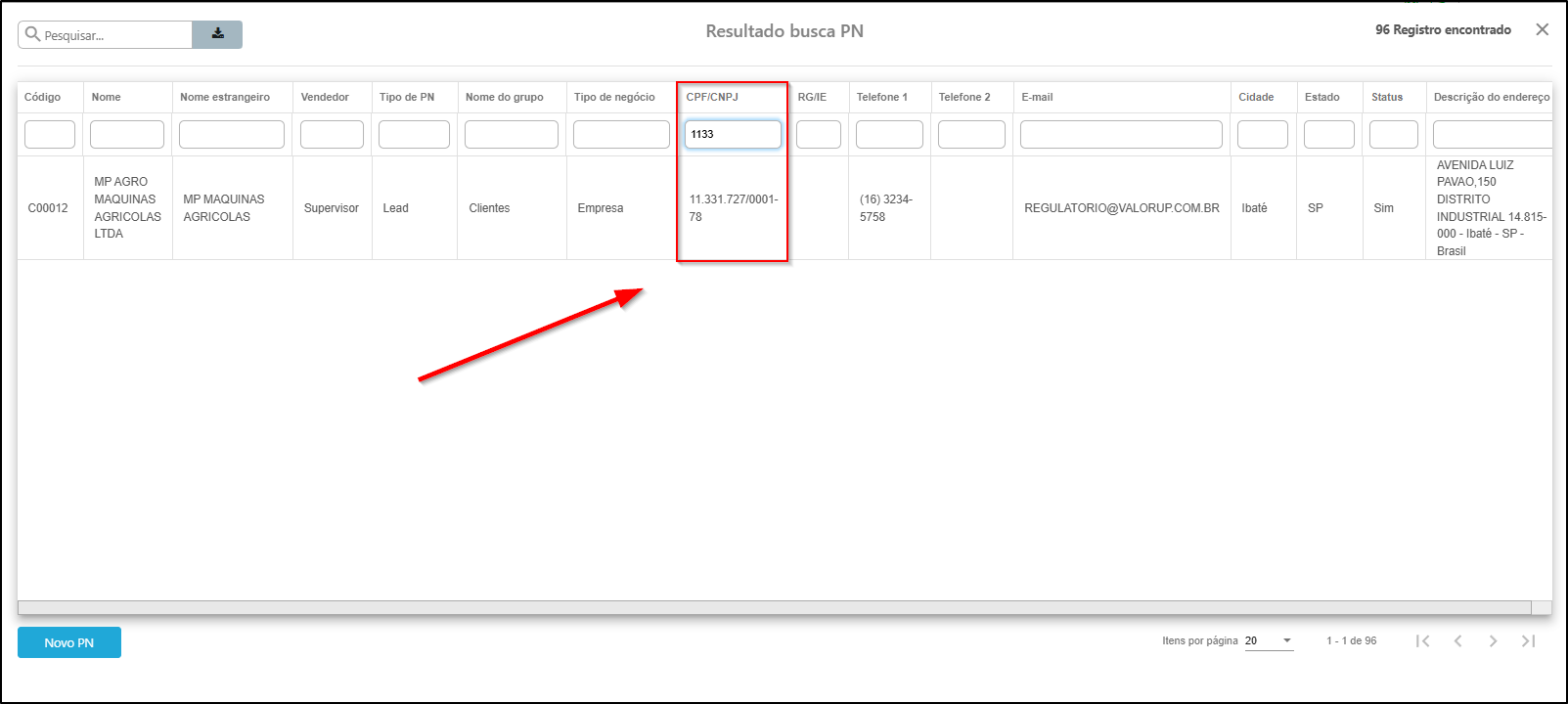Jump to the last results page
The width and height of the screenshot is (1568, 704).
pos(1528,641)
